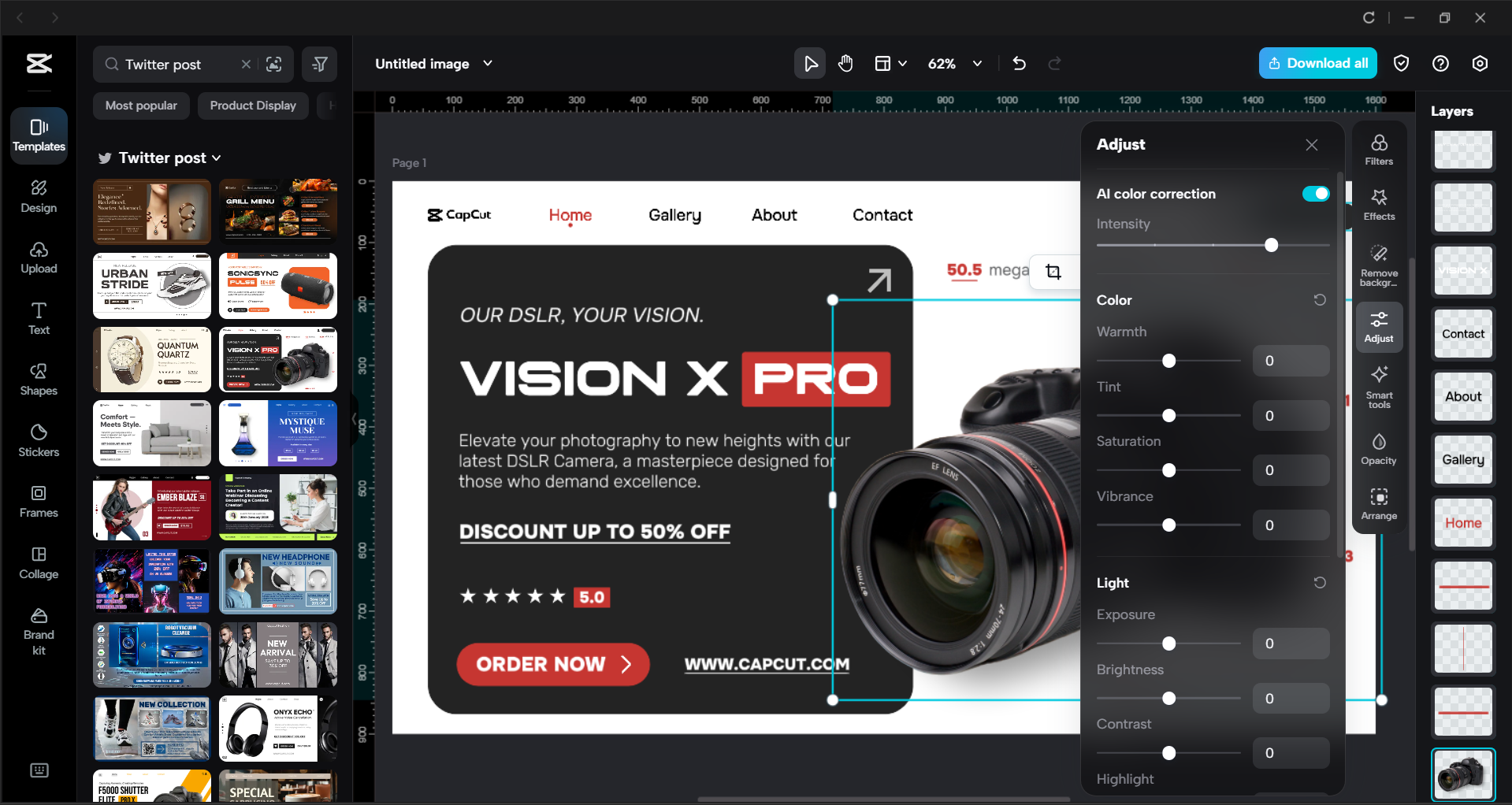1512x805 pixels.
Task: Open the Effects panel
Action: pyautogui.click(x=1378, y=204)
